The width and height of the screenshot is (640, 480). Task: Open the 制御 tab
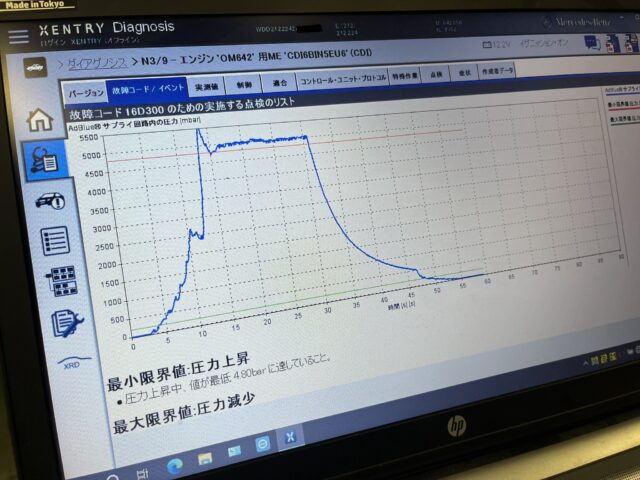click(x=244, y=84)
